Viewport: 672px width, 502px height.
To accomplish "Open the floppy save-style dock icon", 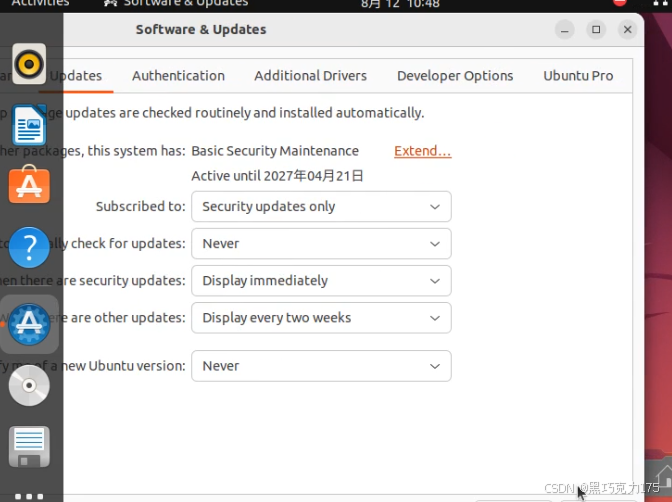I will tap(29, 447).
